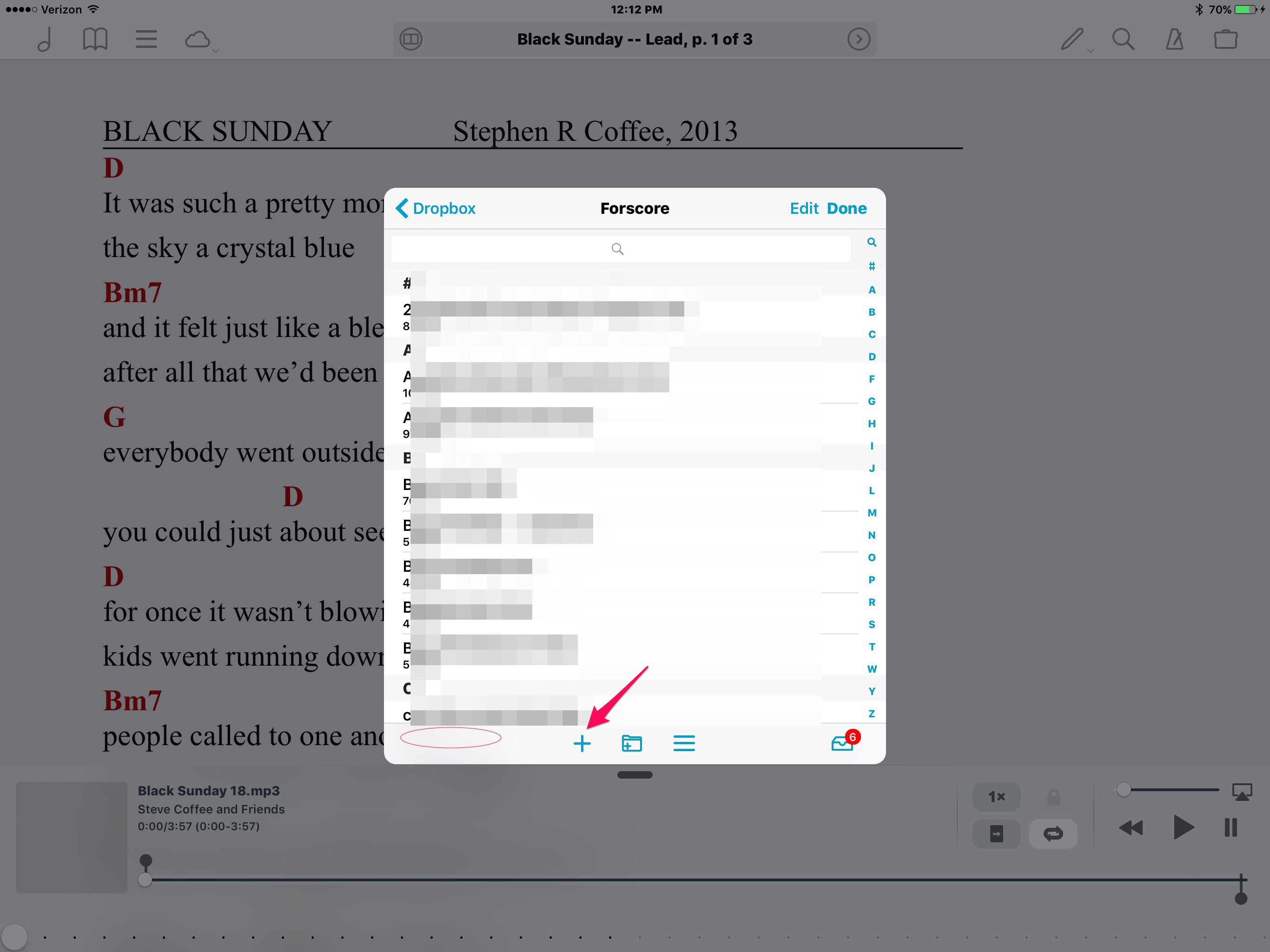Open the toolbox briefcase icon
Viewport: 1270px width, 952px height.
pyautogui.click(x=1225, y=40)
